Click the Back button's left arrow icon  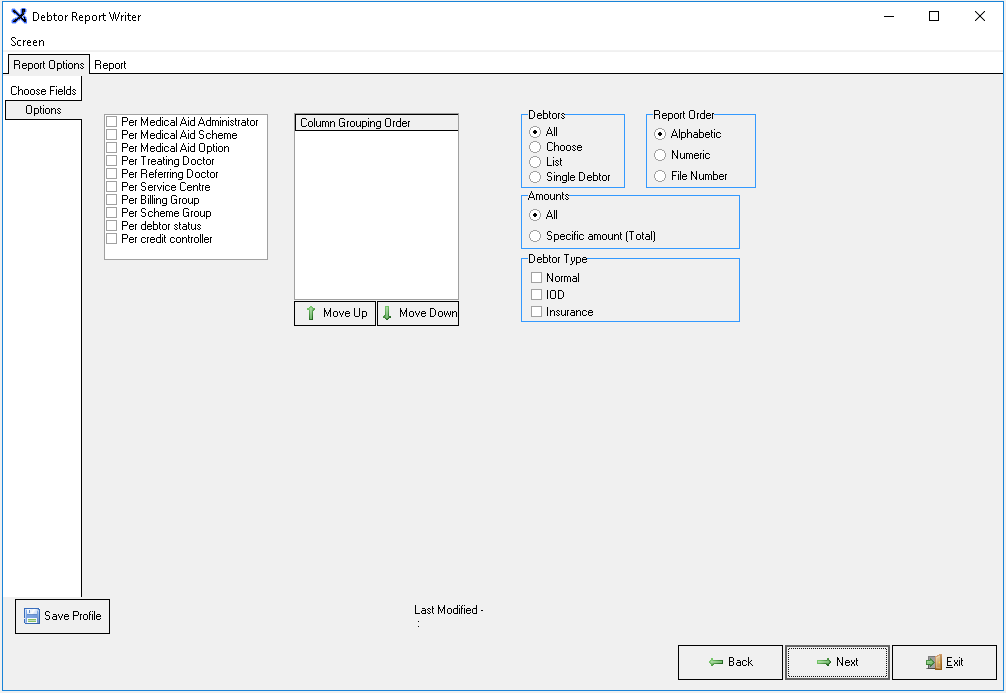pyautogui.click(x=716, y=662)
